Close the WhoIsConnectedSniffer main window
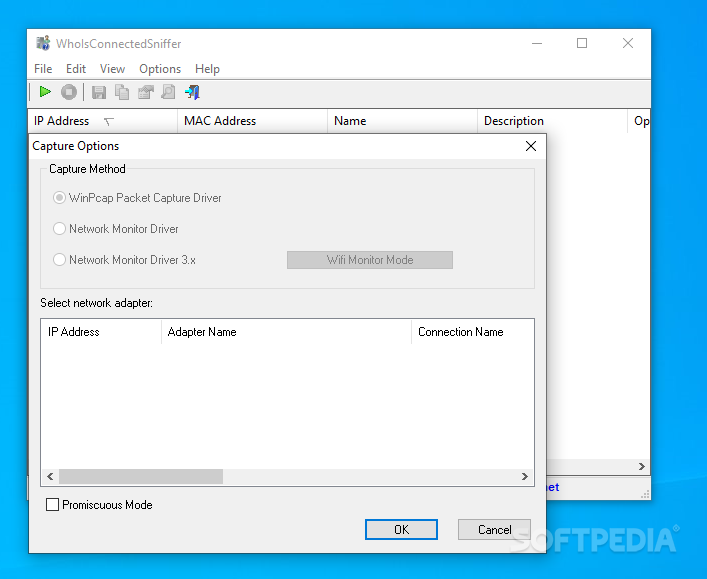707x579 pixels. pyautogui.click(x=628, y=44)
